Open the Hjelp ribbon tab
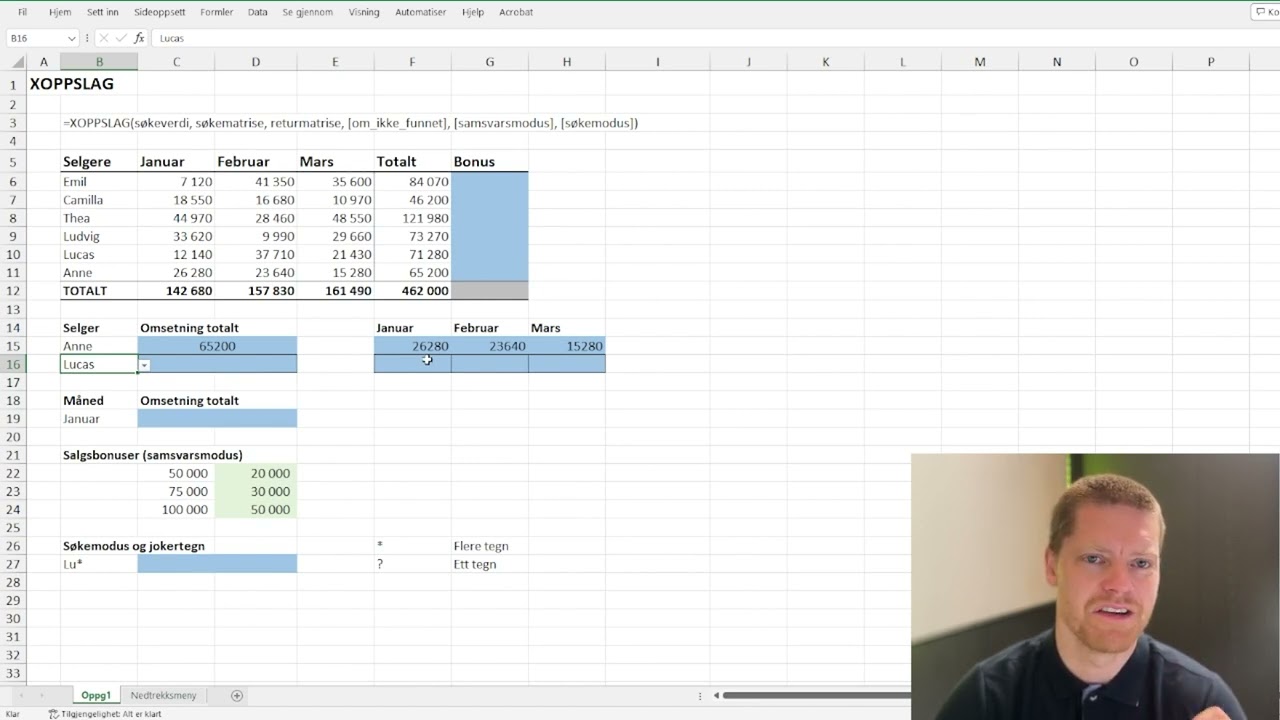Image resolution: width=1280 pixels, height=720 pixels. point(473,12)
